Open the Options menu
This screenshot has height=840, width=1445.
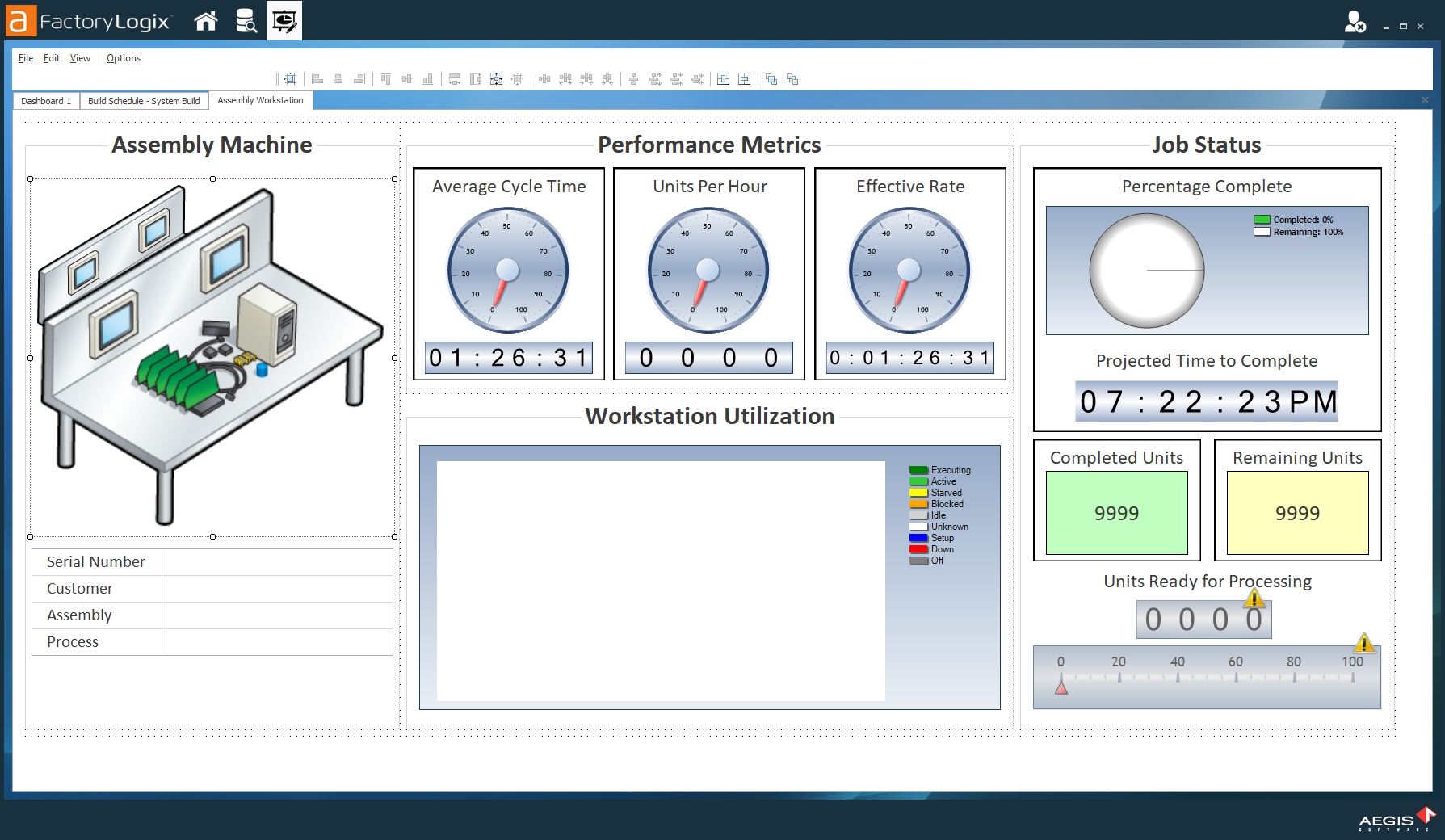tap(124, 57)
